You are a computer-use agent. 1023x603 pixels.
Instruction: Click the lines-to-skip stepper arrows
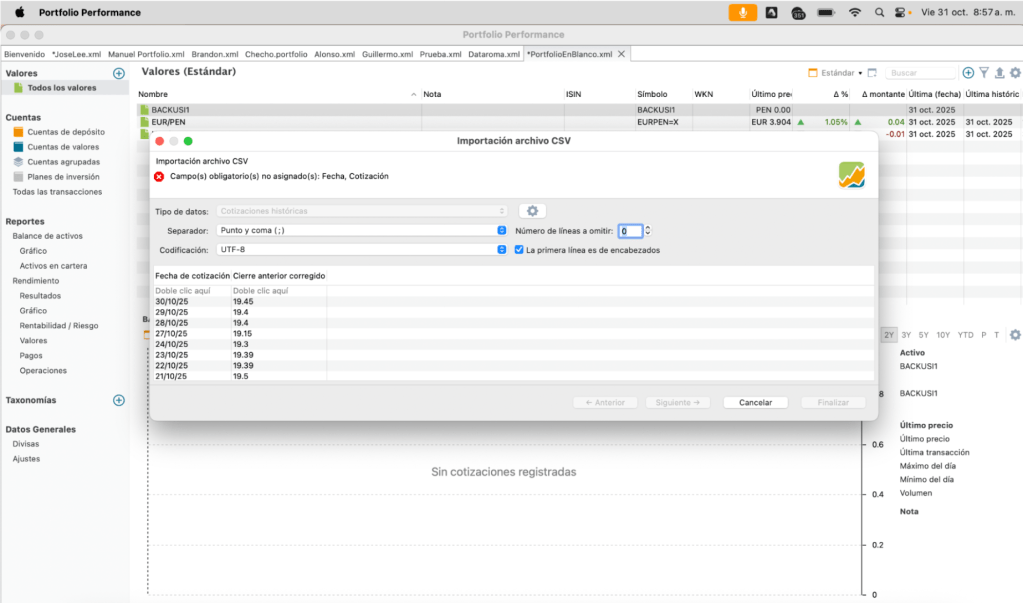(x=648, y=230)
